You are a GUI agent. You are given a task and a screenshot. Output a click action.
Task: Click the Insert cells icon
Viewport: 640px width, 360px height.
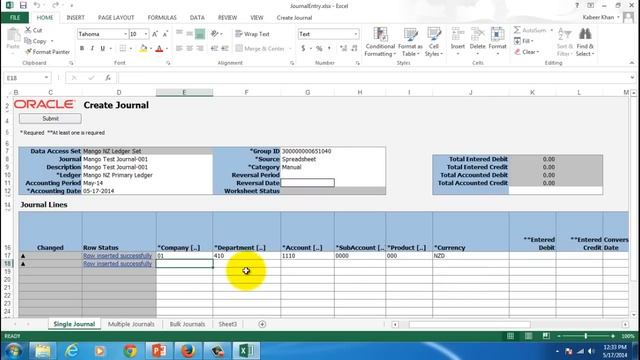point(458,34)
